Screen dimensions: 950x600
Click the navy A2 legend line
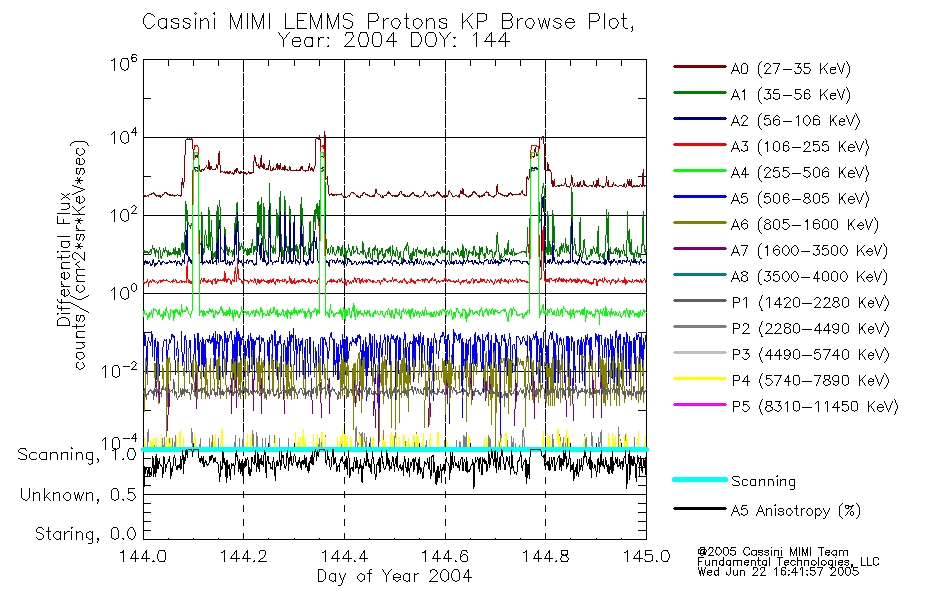(699, 119)
